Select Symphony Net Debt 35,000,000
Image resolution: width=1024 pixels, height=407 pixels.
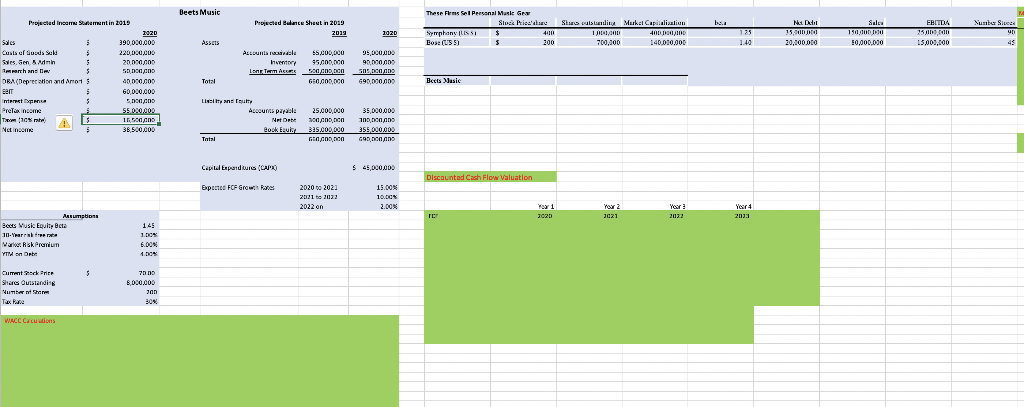[x=801, y=32]
